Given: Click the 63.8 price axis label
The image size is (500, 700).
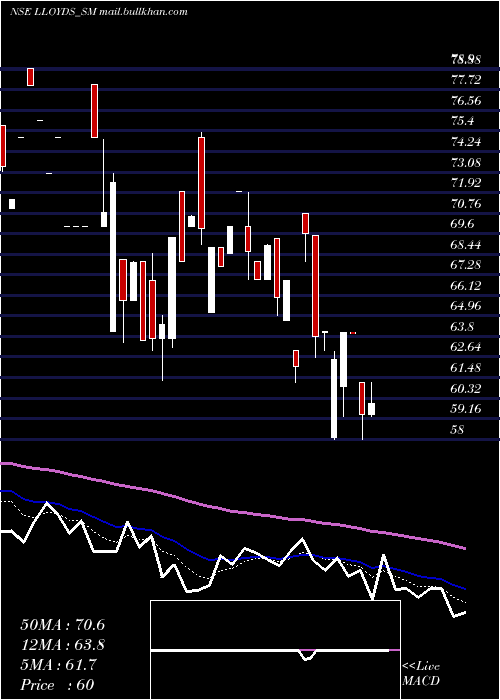Looking at the screenshot, I should point(462,327).
